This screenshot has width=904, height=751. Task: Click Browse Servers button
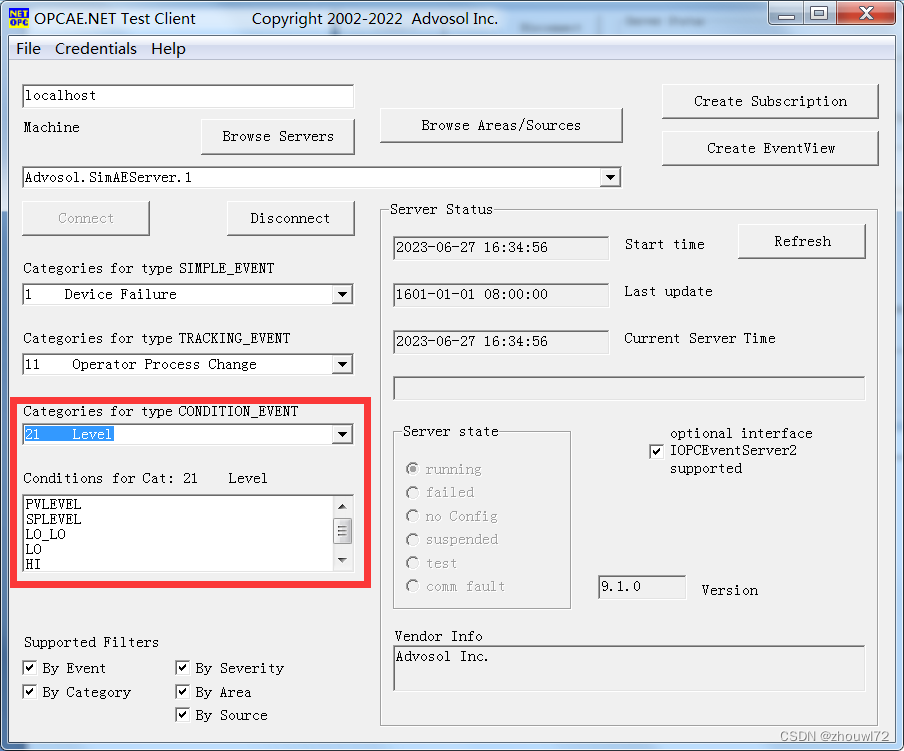[278, 137]
